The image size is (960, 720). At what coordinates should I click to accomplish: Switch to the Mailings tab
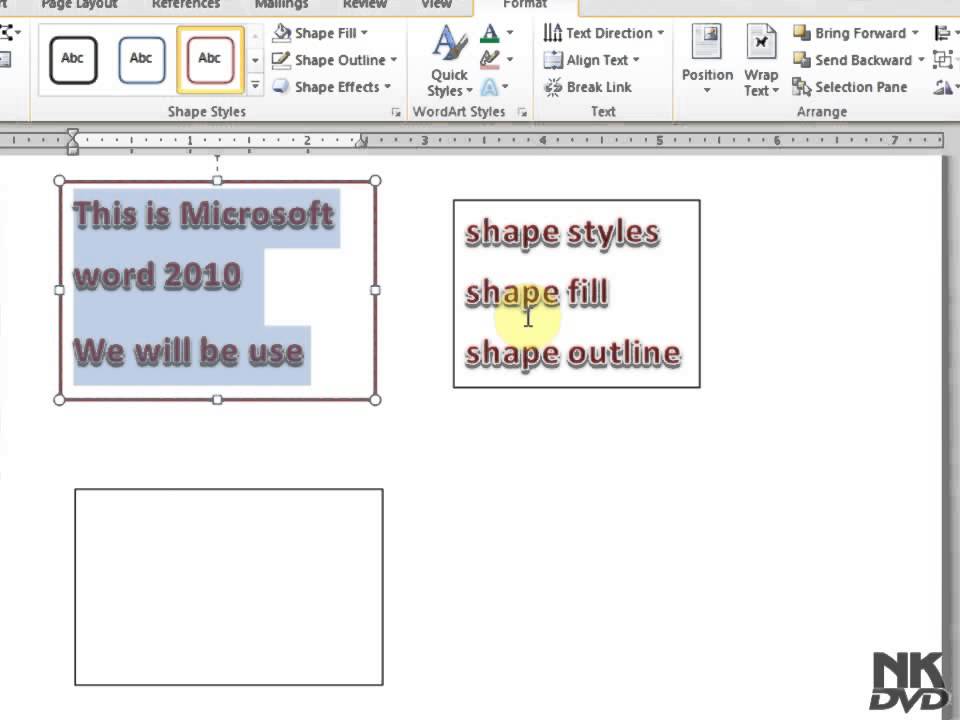281,5
